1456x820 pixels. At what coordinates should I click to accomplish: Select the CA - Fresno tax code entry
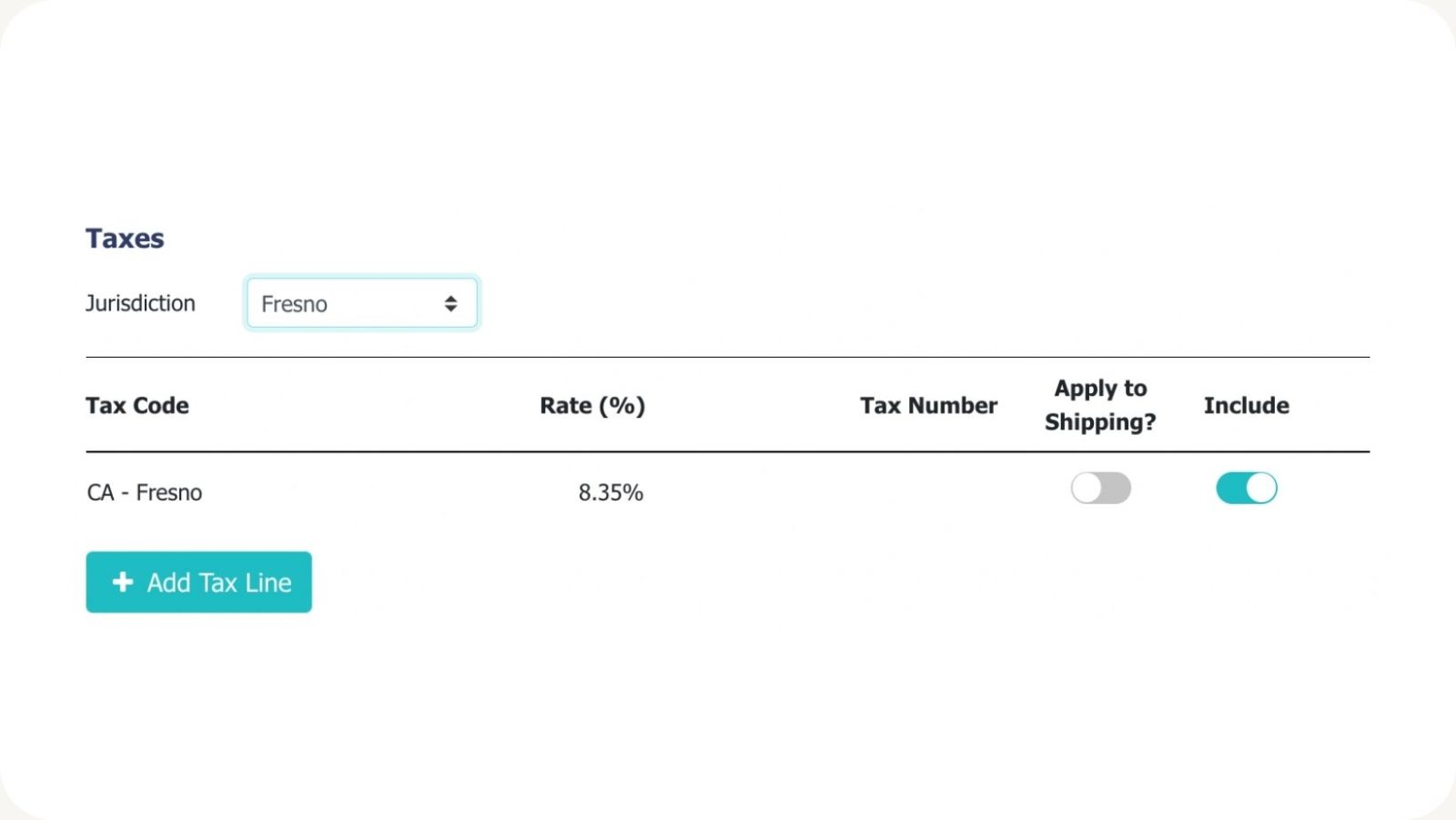(144, 491)
